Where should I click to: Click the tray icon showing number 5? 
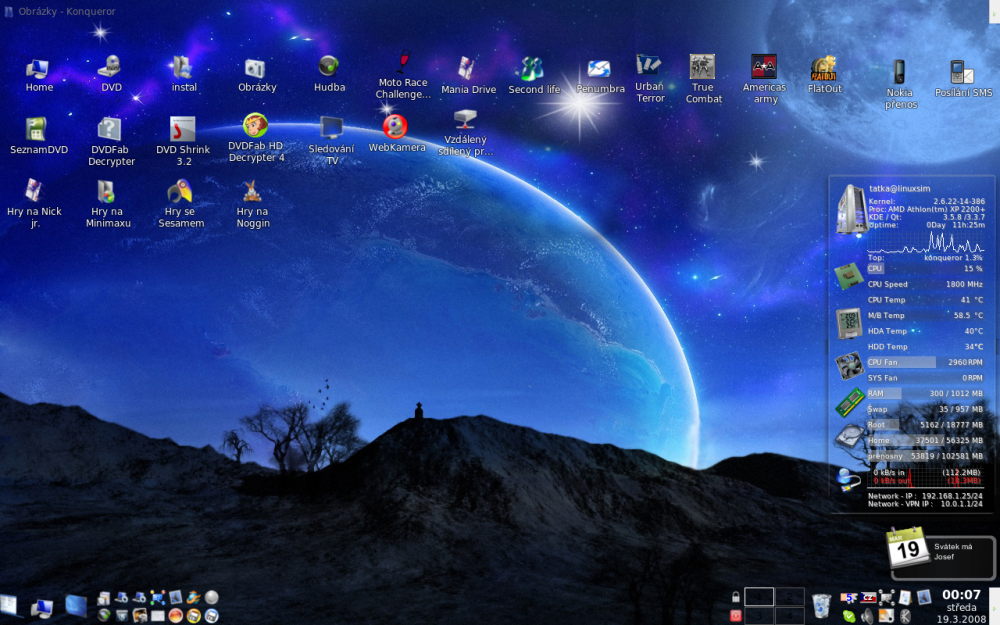pos(849,598)
